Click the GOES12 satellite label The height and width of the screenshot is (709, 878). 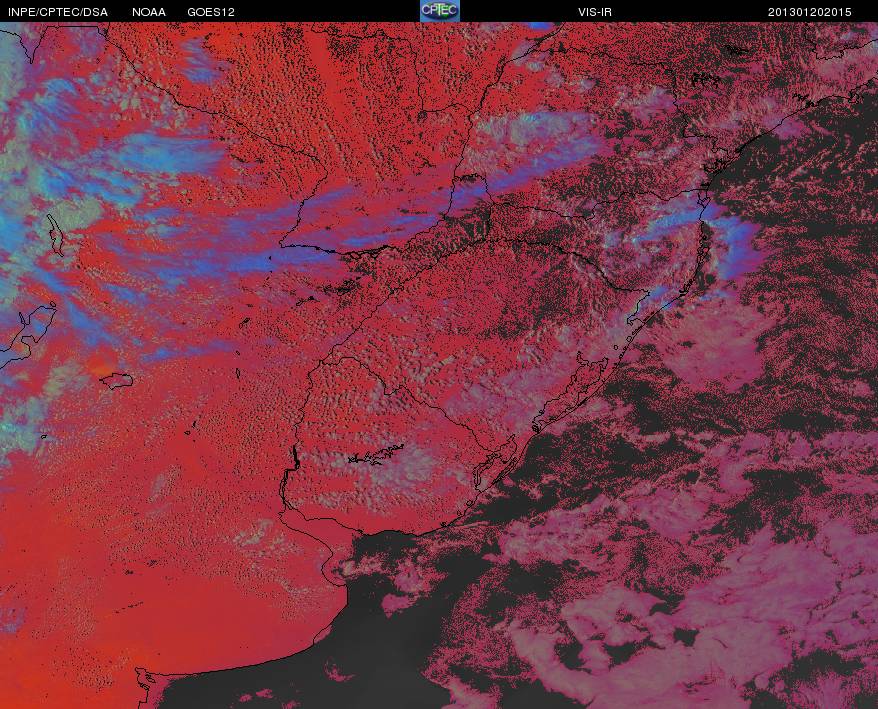[x=211, y=12]
